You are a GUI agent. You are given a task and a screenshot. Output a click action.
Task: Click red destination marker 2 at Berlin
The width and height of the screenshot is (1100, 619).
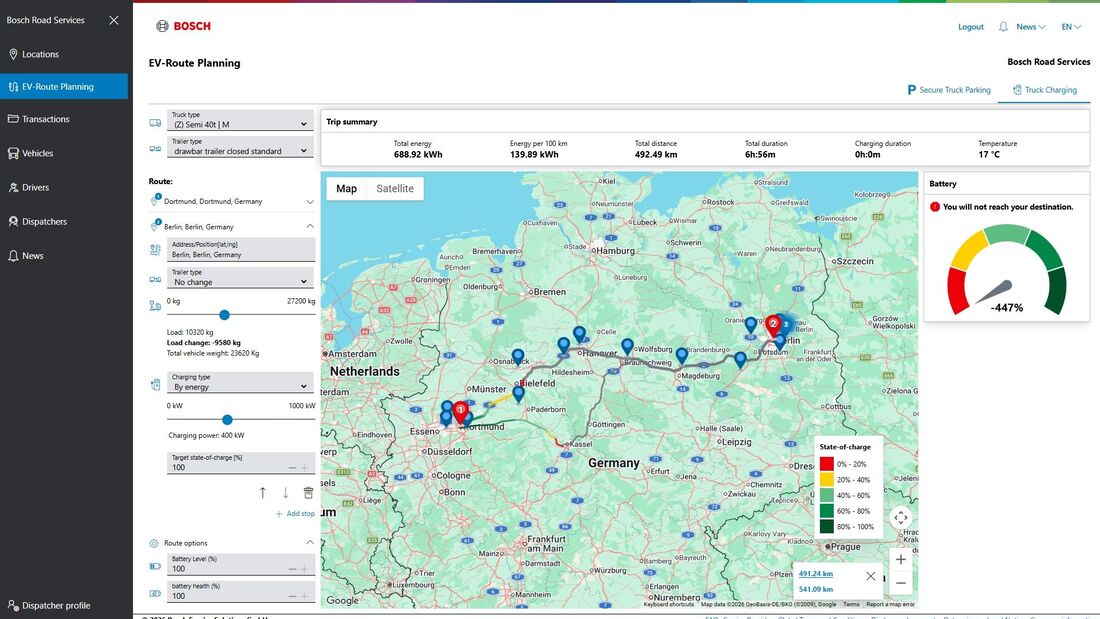(x=773, y=326)
